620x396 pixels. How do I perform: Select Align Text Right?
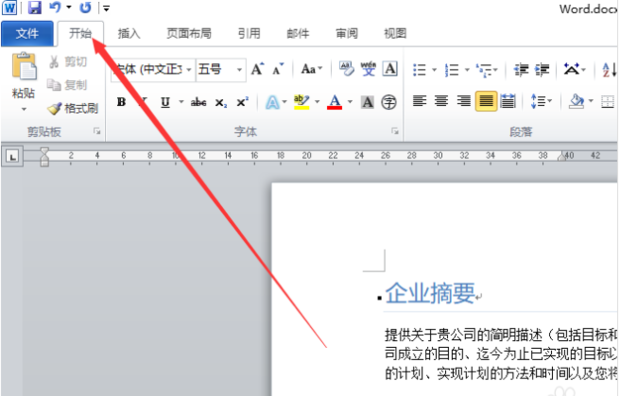point(463,101)
